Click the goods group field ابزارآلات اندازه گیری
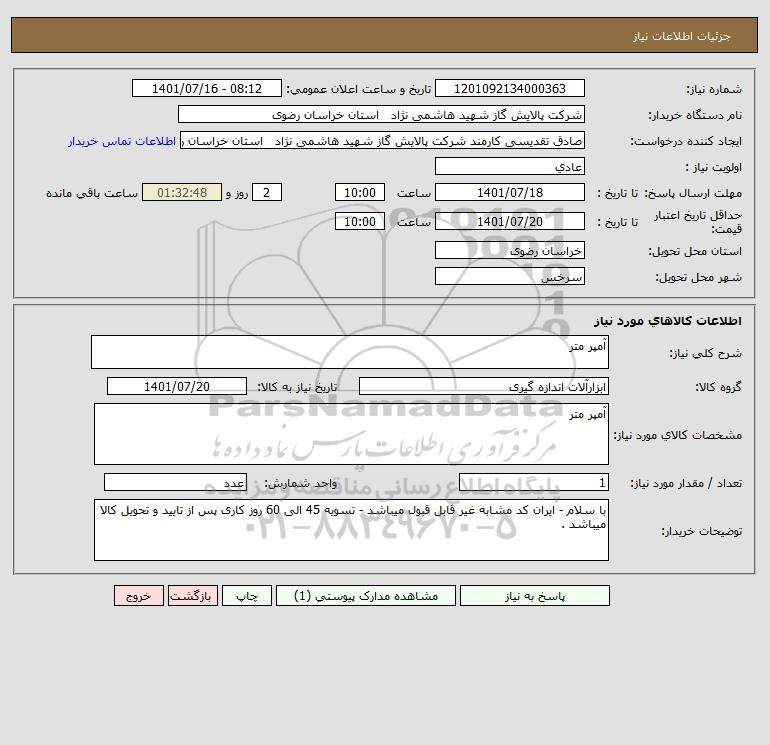Viewport: 770px width, 745px height. click(484, 386)
